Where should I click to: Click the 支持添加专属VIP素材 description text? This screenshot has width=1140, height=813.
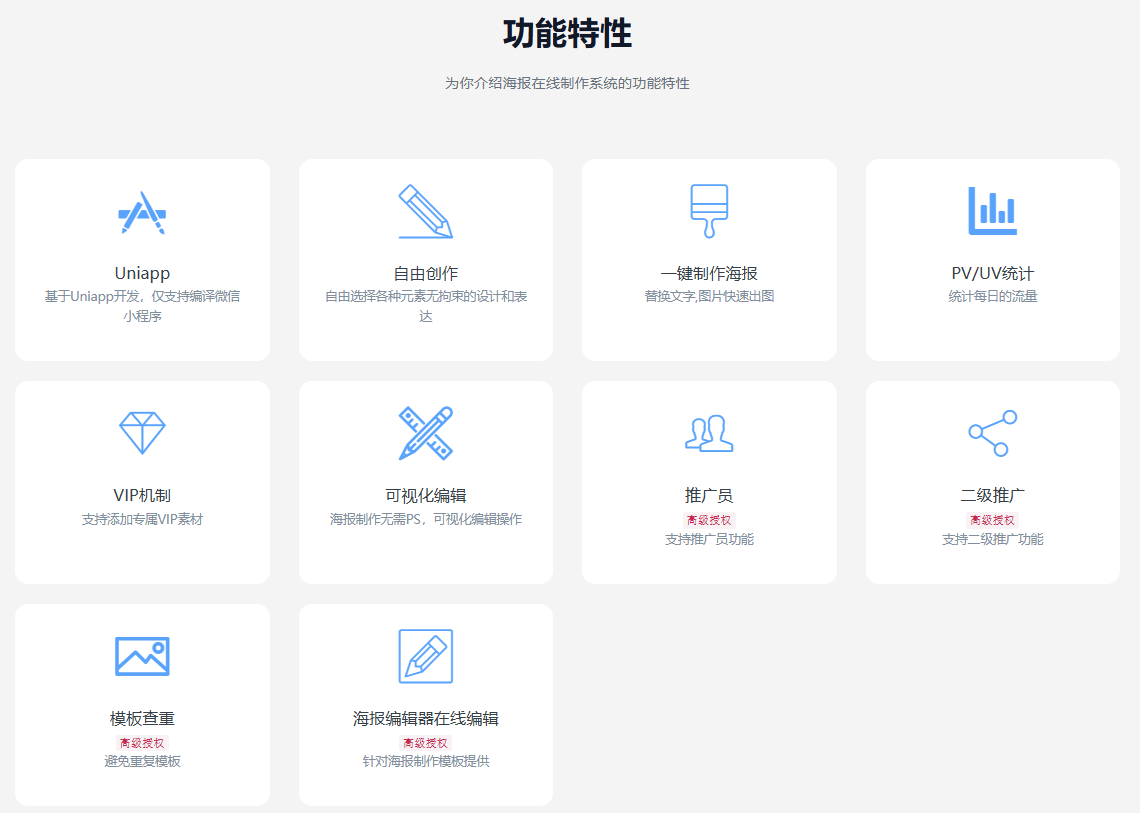[142, 519]
